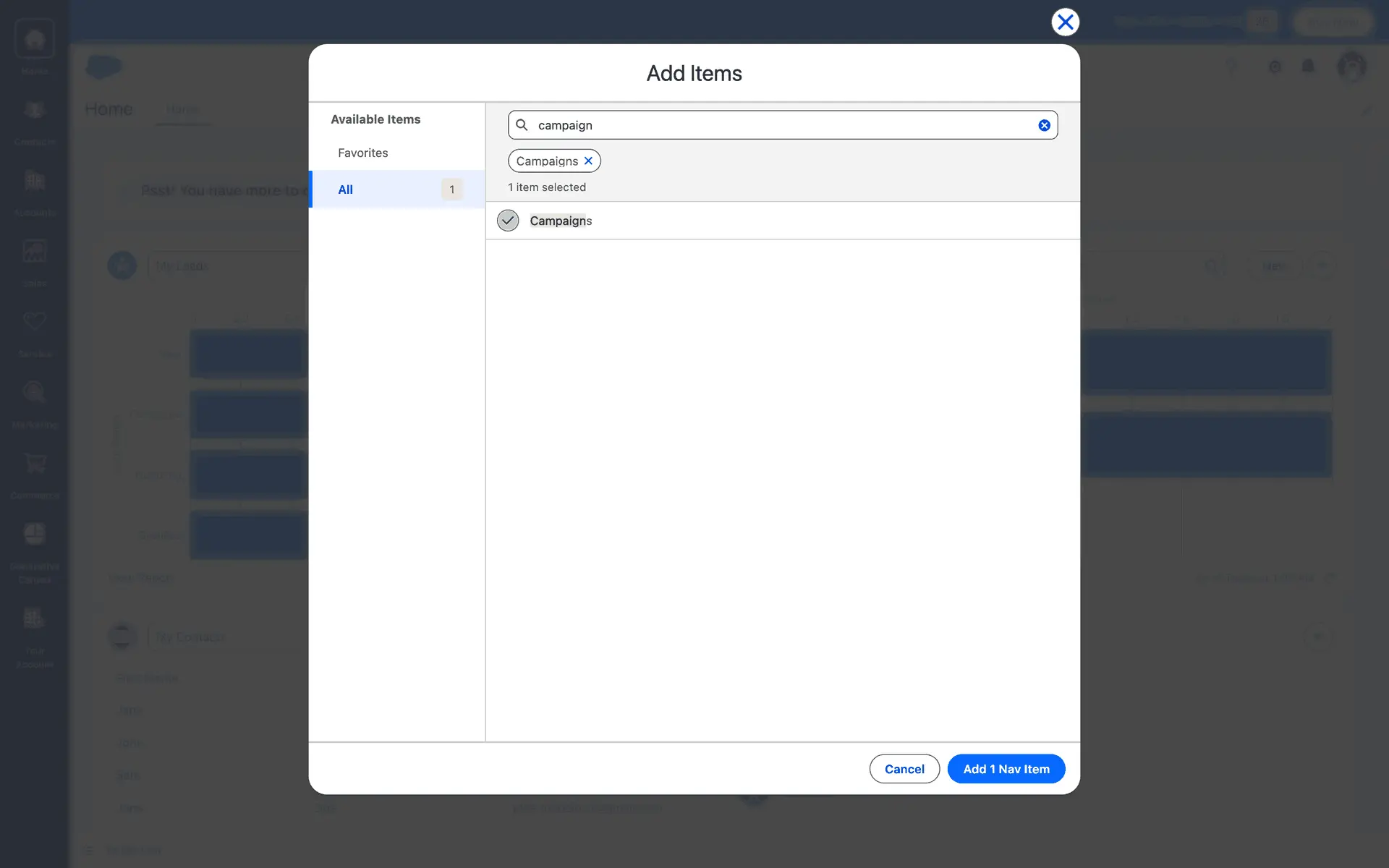Uncheck the Campaigns item checkmark
1389x868 pixels.
tap(508, 221)
